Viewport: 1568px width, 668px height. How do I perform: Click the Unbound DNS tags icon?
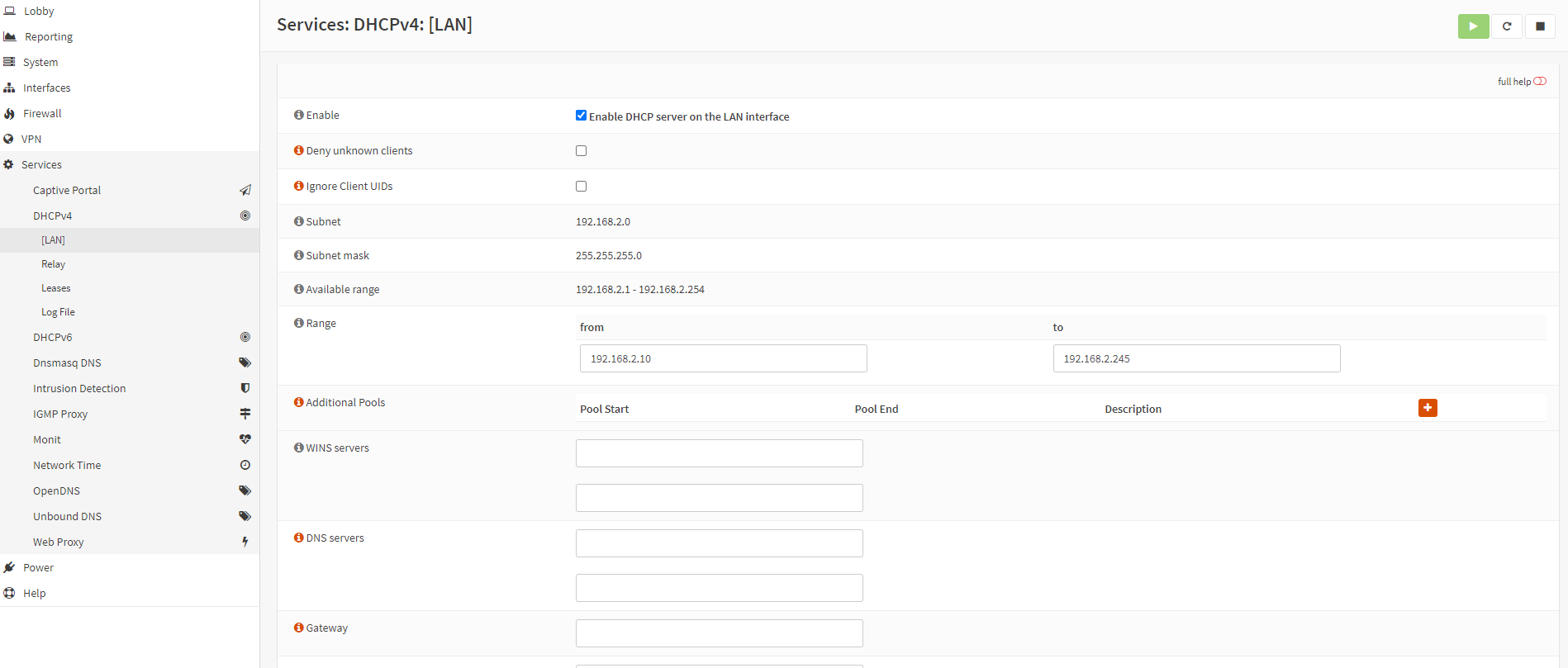[x=245, y=516]
